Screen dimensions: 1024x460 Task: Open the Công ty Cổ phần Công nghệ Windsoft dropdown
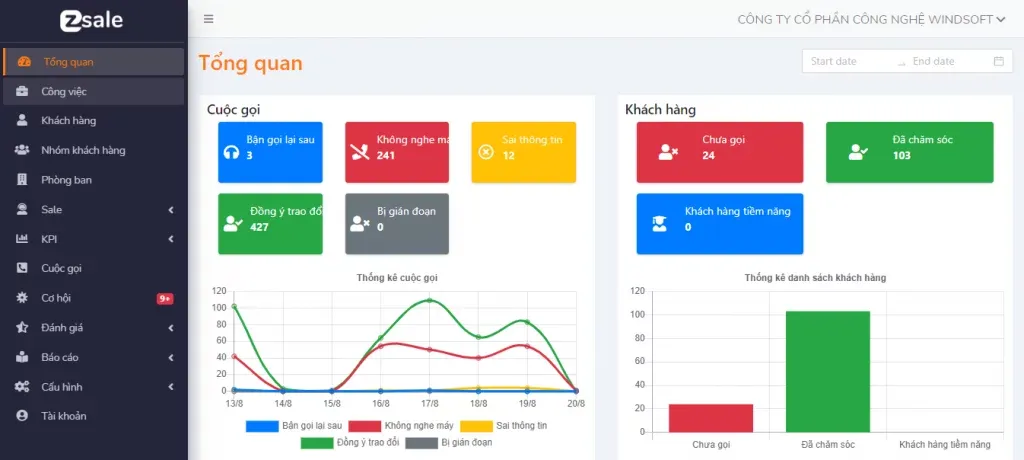tap(871, 19)
